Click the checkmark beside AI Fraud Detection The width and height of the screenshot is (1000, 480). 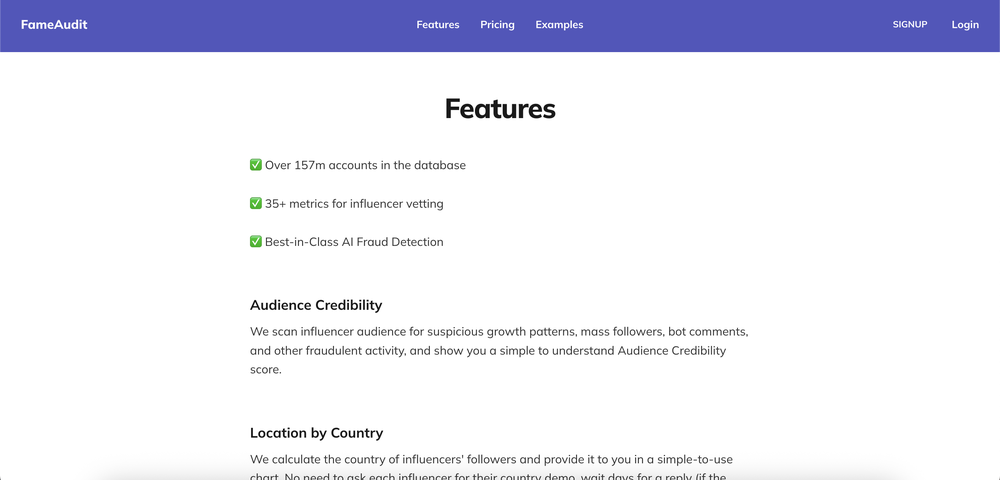(x=256, y=242)
